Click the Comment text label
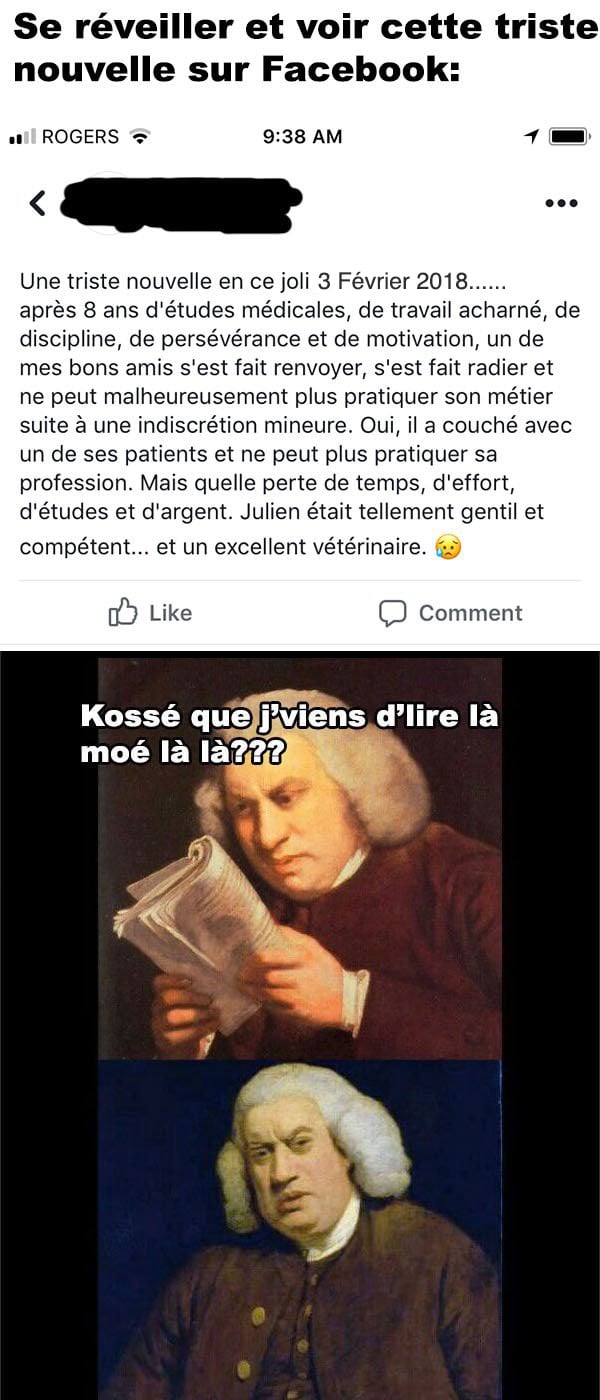The height and width of the screenshot is (1400, 600). [x=470, y=613]
